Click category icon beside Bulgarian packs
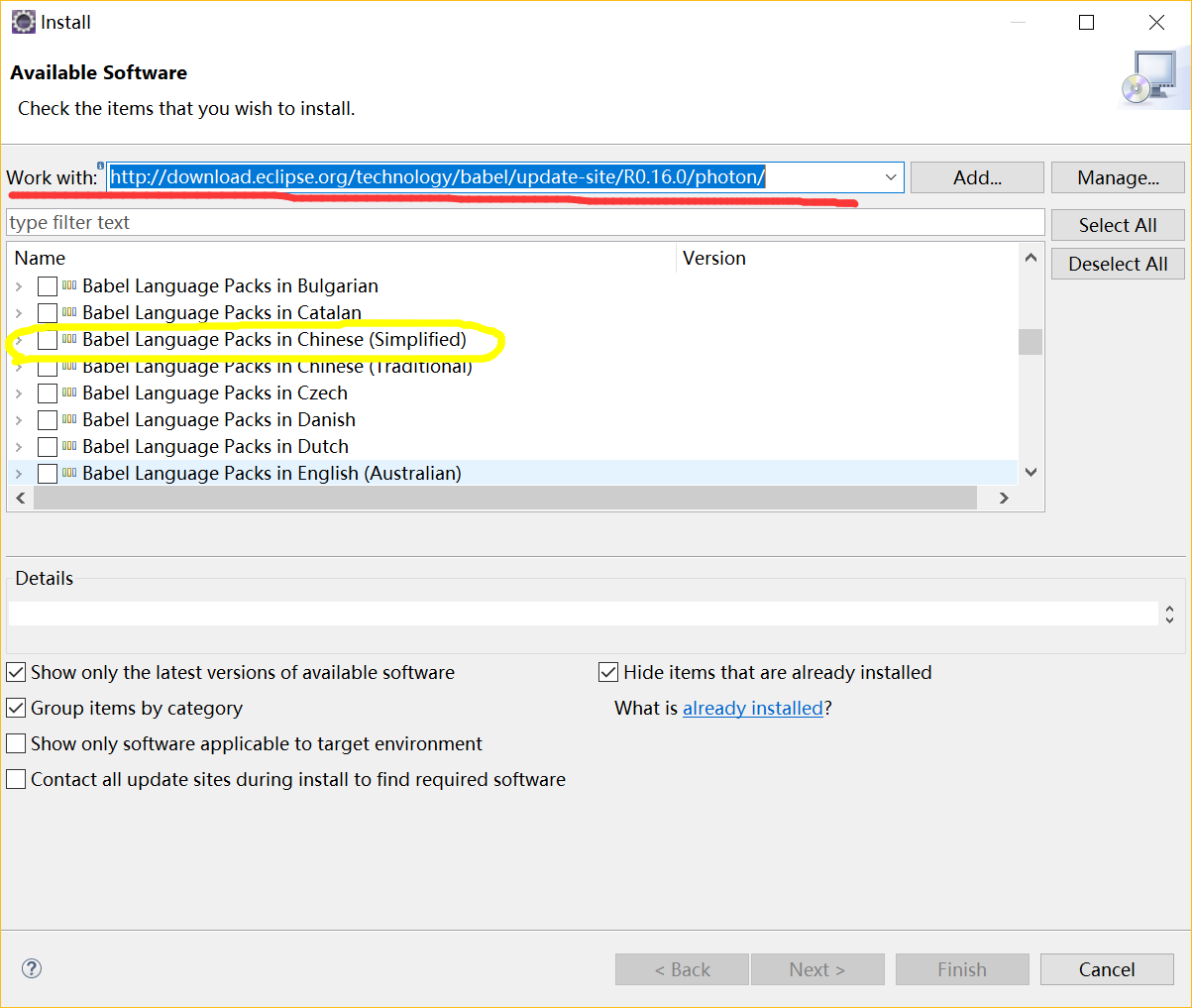 point(69,285)
